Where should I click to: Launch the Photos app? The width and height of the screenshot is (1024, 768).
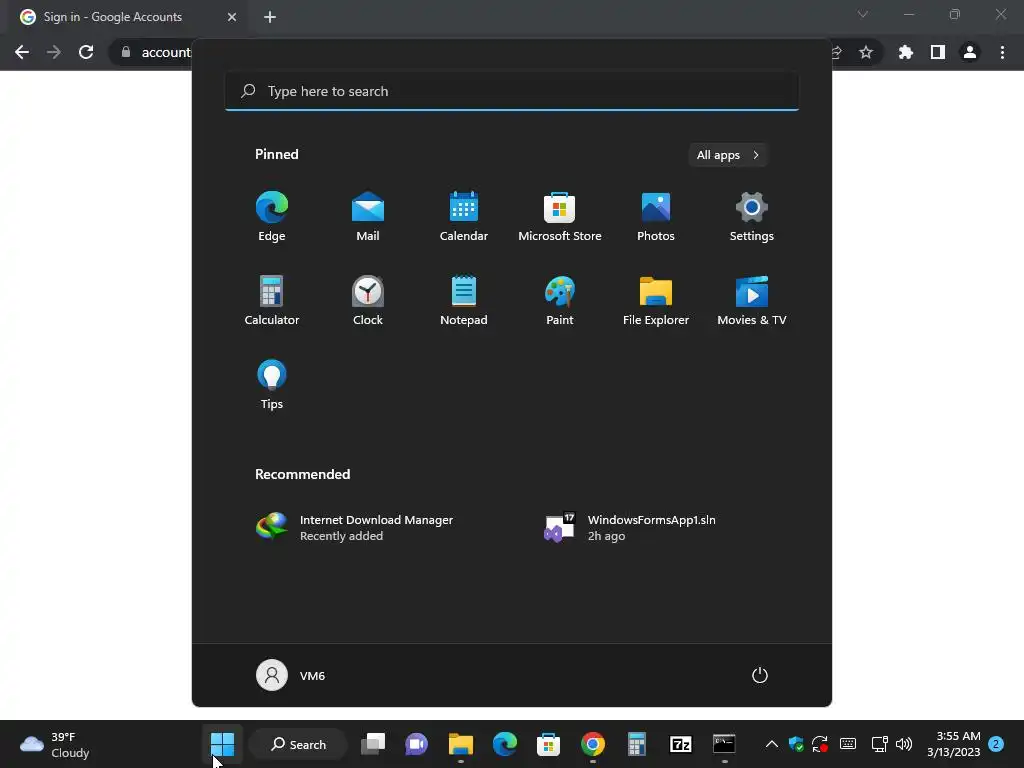pos(656,217)
